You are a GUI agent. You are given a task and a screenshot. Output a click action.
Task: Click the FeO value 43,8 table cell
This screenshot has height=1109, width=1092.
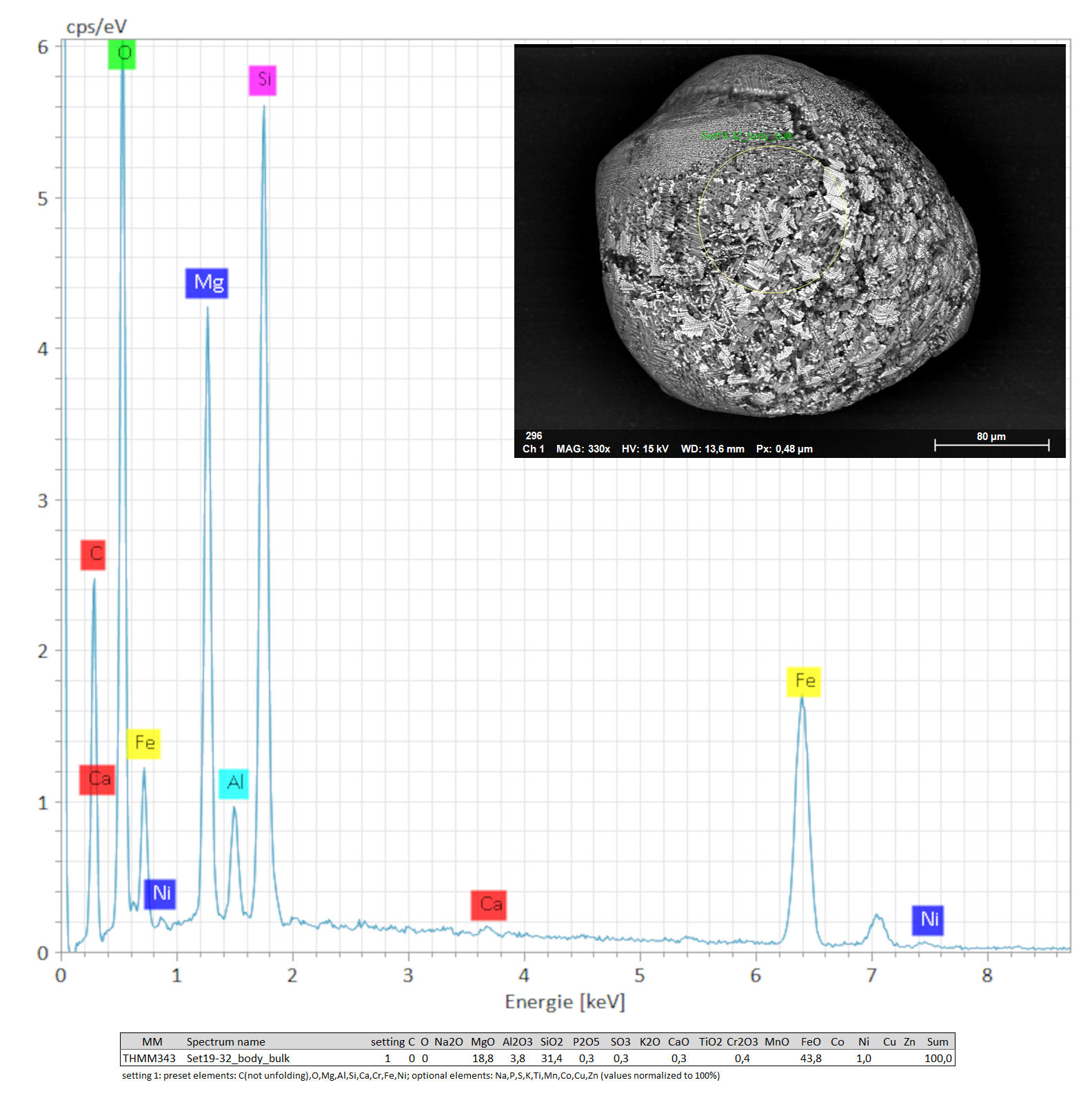(811, 1059)
